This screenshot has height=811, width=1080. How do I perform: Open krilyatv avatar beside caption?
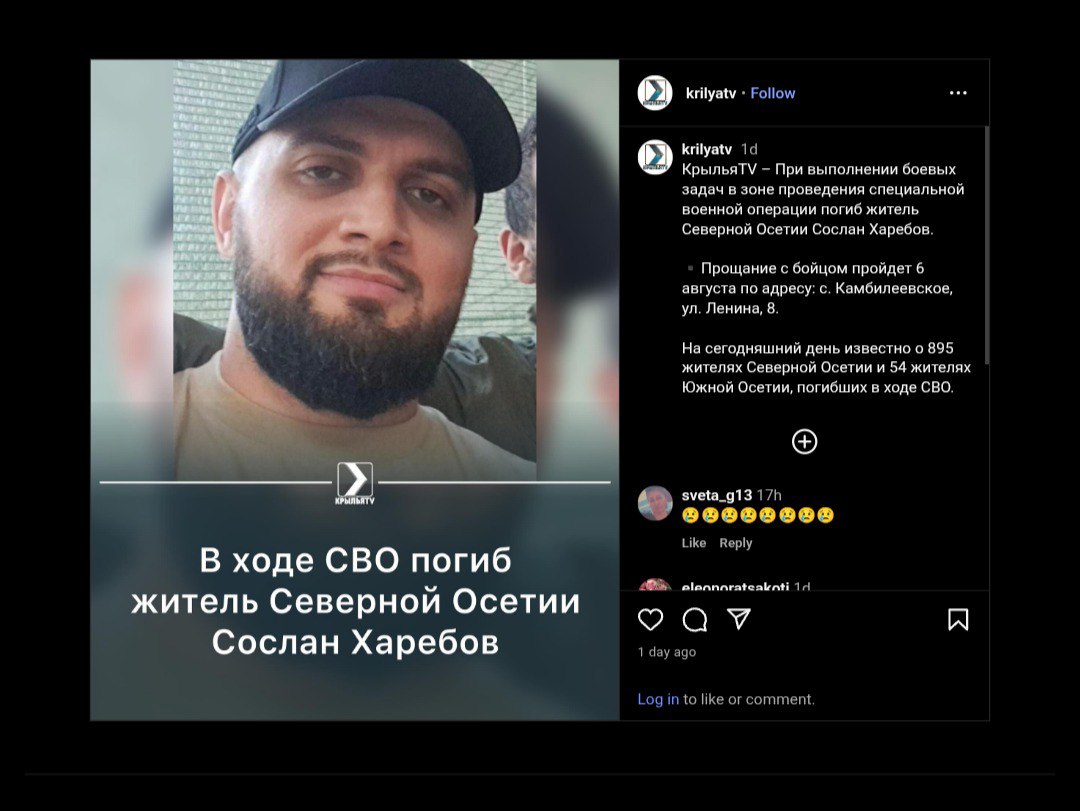[654, 157]
